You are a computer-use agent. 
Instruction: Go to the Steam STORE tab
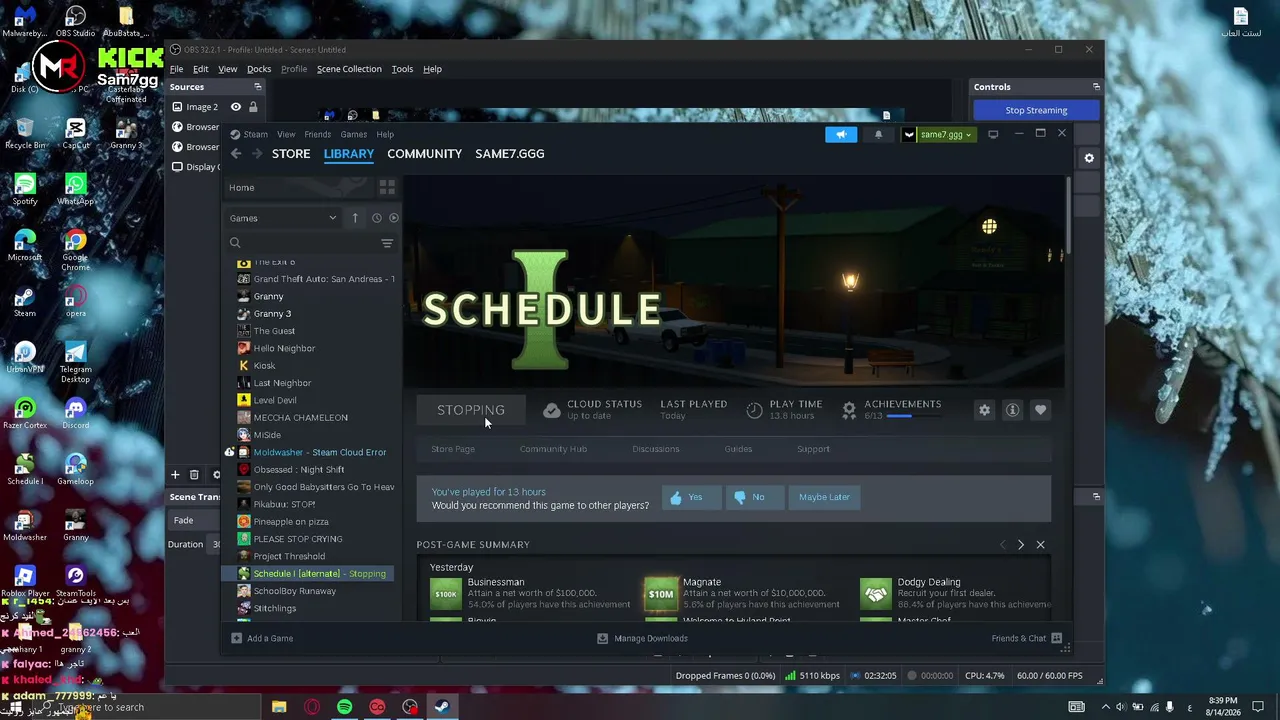pos(291,153)
